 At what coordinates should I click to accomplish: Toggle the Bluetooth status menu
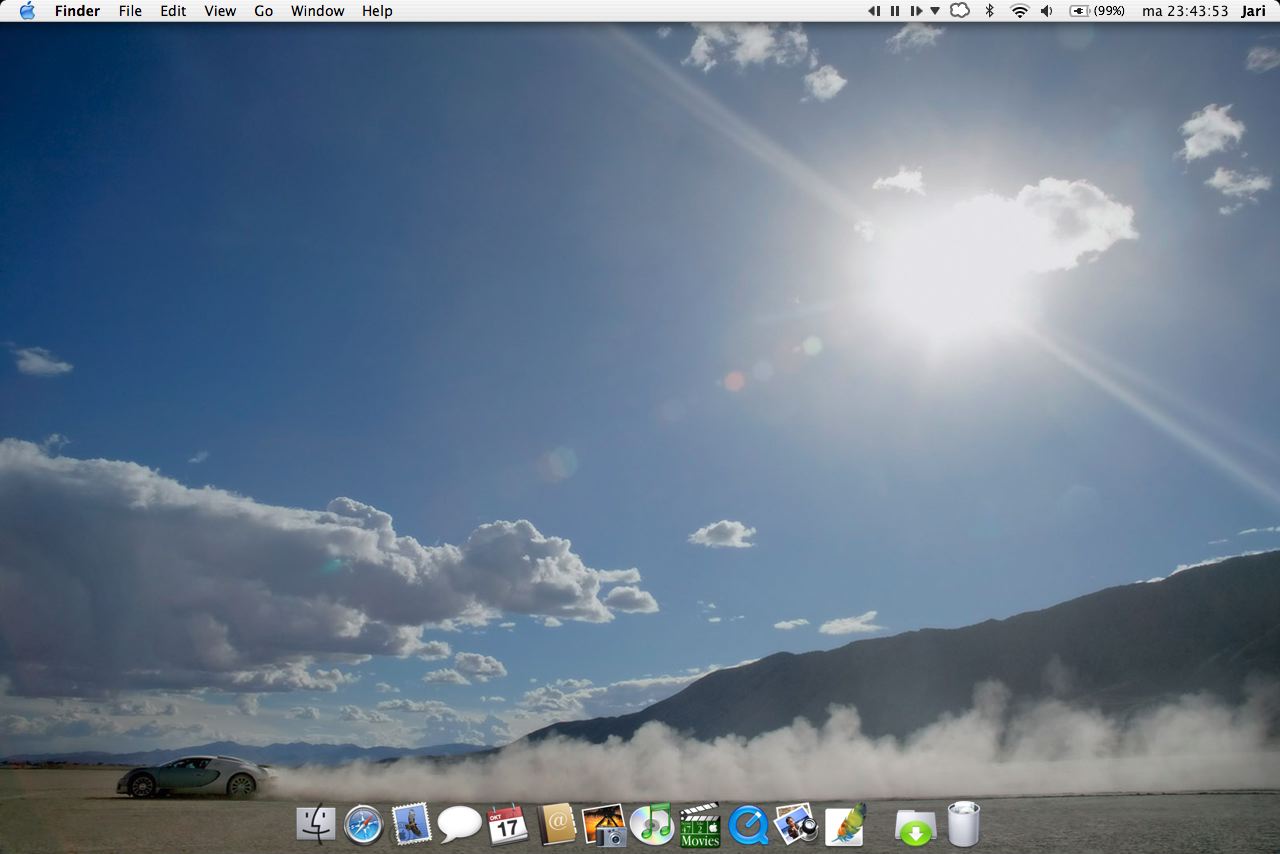tap(988, 11)
